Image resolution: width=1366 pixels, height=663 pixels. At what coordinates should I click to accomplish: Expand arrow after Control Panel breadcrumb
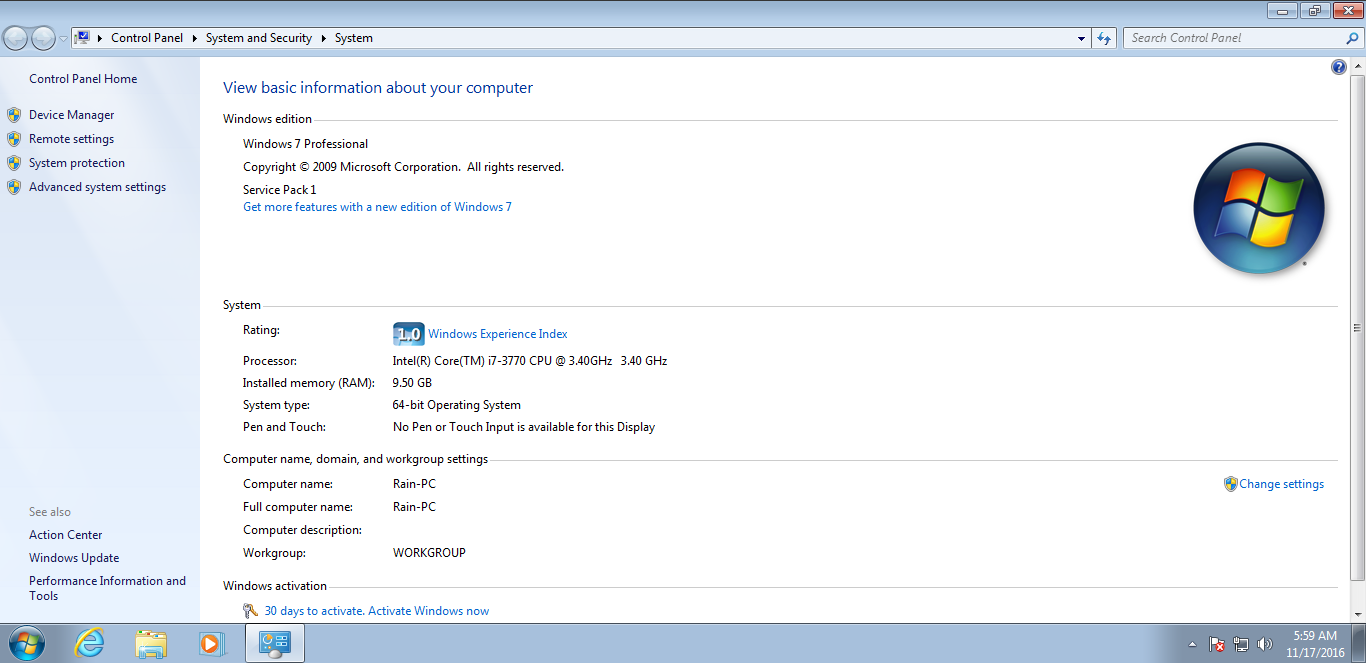coord(195,38)
